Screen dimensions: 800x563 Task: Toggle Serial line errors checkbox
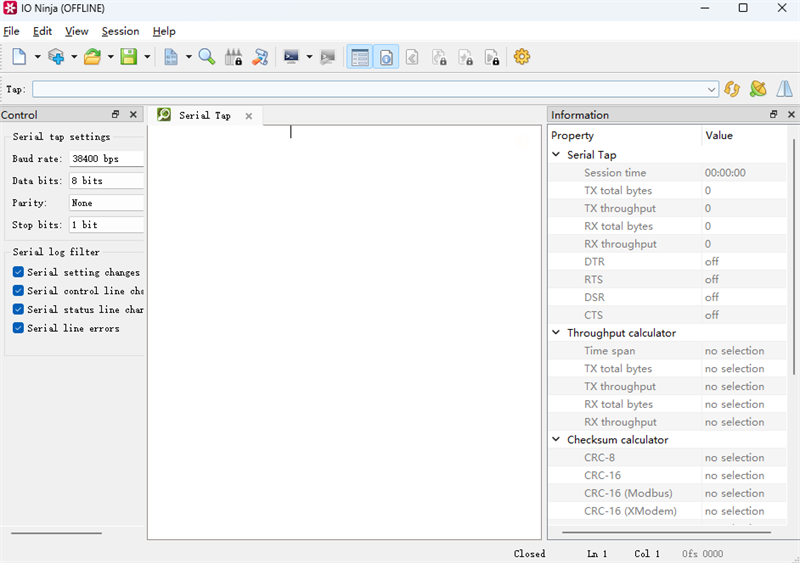[x=18, y=328]
